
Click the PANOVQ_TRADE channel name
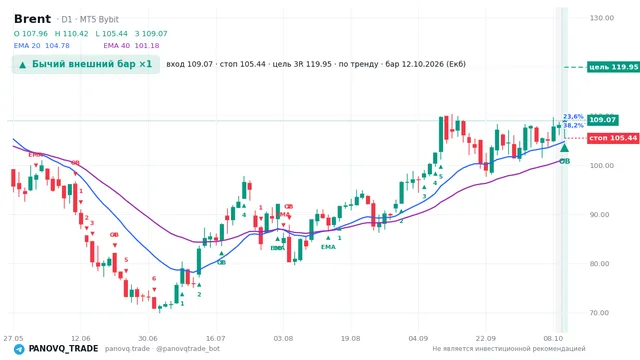tap(63, 349)
